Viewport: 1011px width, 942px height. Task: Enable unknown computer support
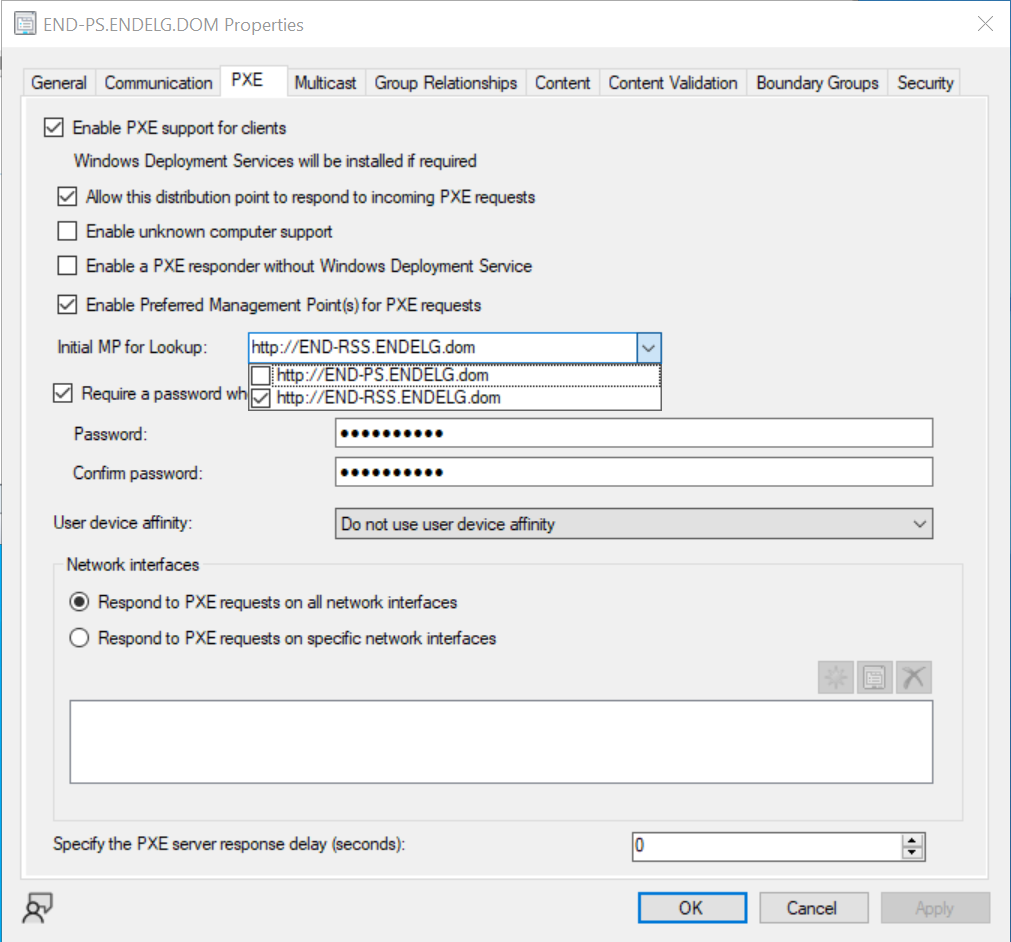click(67, 231)
